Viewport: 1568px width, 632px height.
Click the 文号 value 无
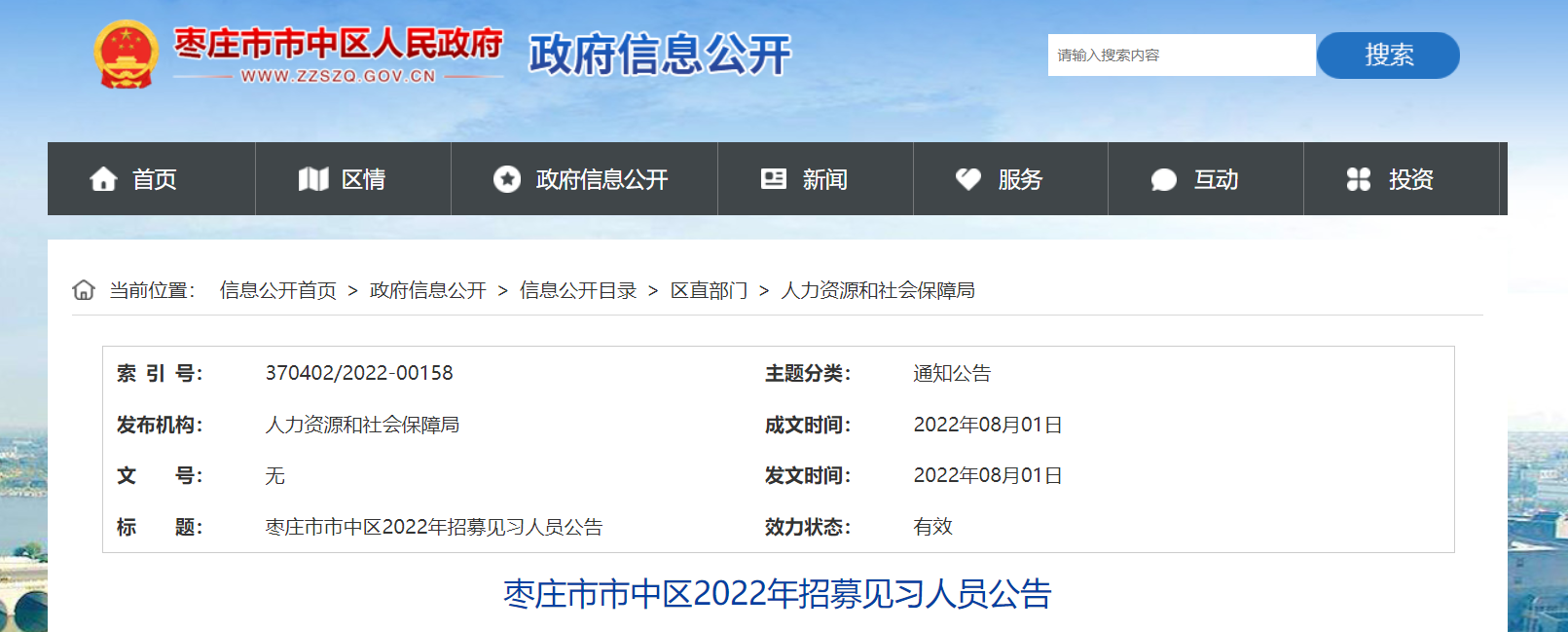[275, 475]
